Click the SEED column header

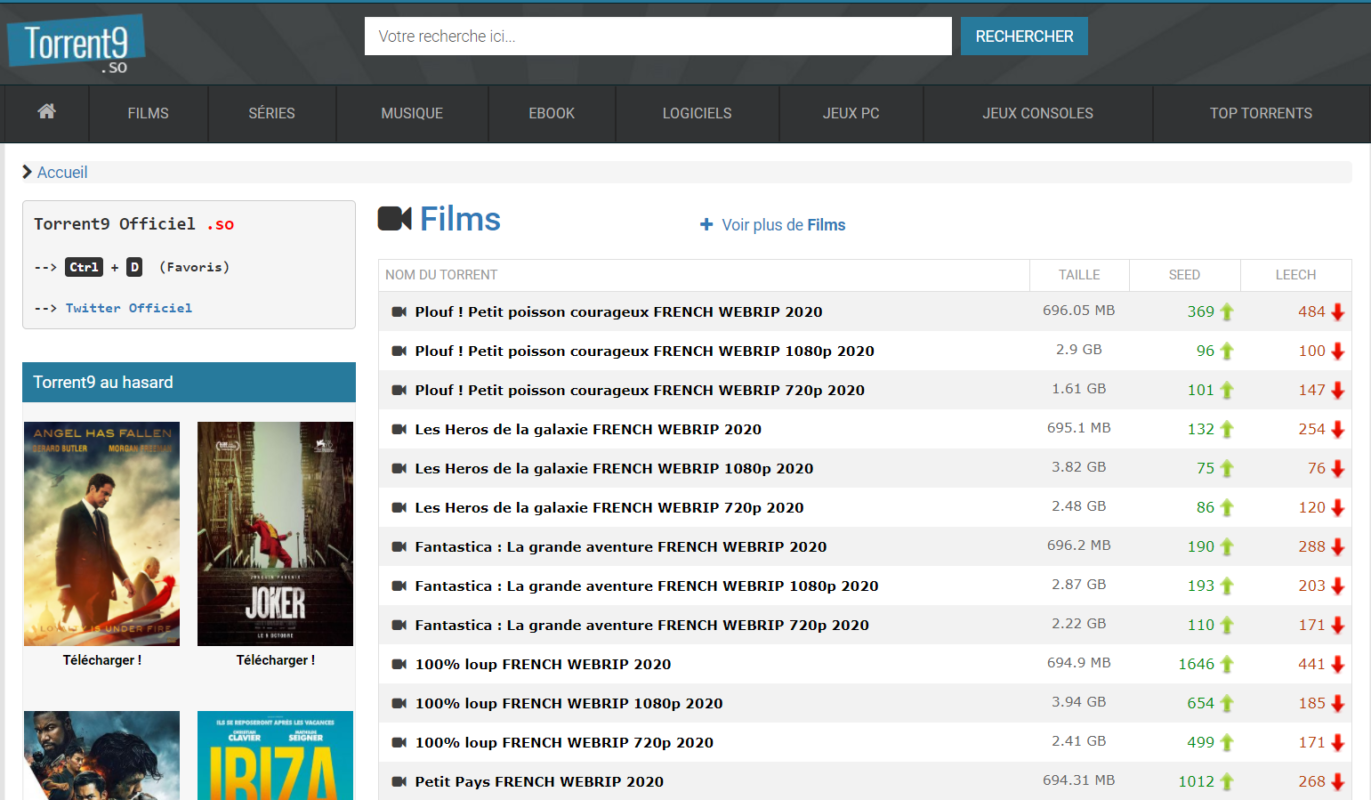coord(1184,275)
